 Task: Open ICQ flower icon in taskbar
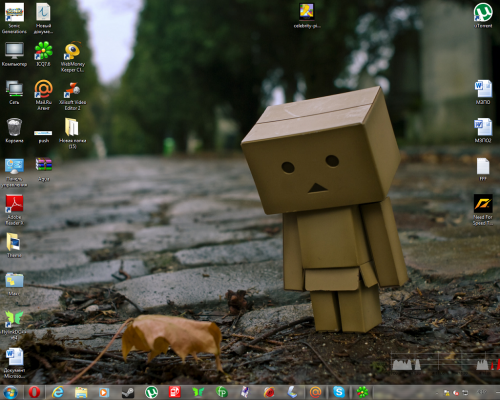tap(362, 392)
